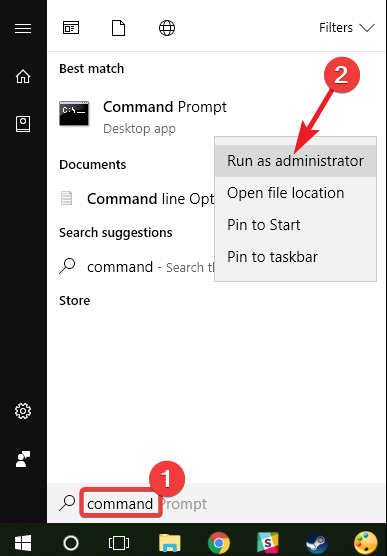Open the Notebook icon in sidebar

[23, 124]
